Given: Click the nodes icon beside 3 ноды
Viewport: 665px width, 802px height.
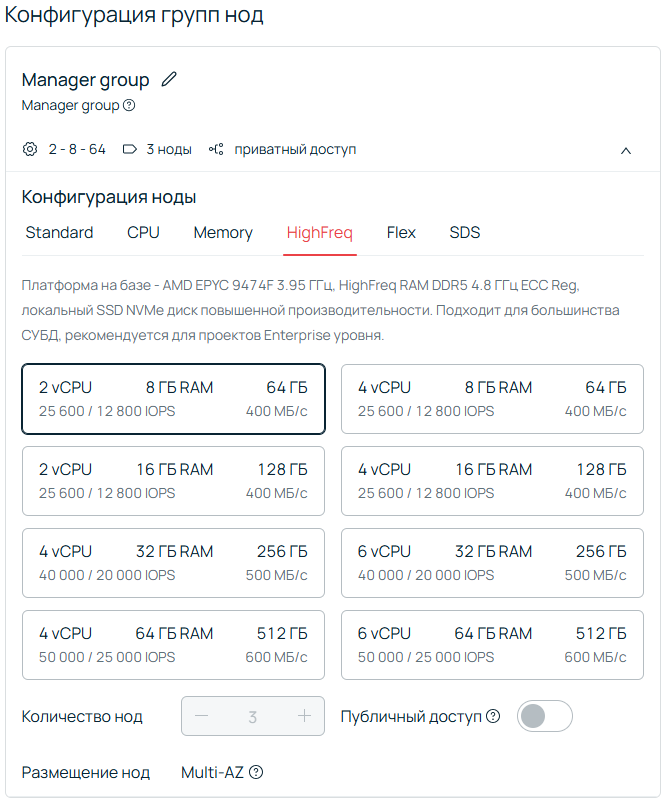Looking at the screenshot, I should (129, 149).
